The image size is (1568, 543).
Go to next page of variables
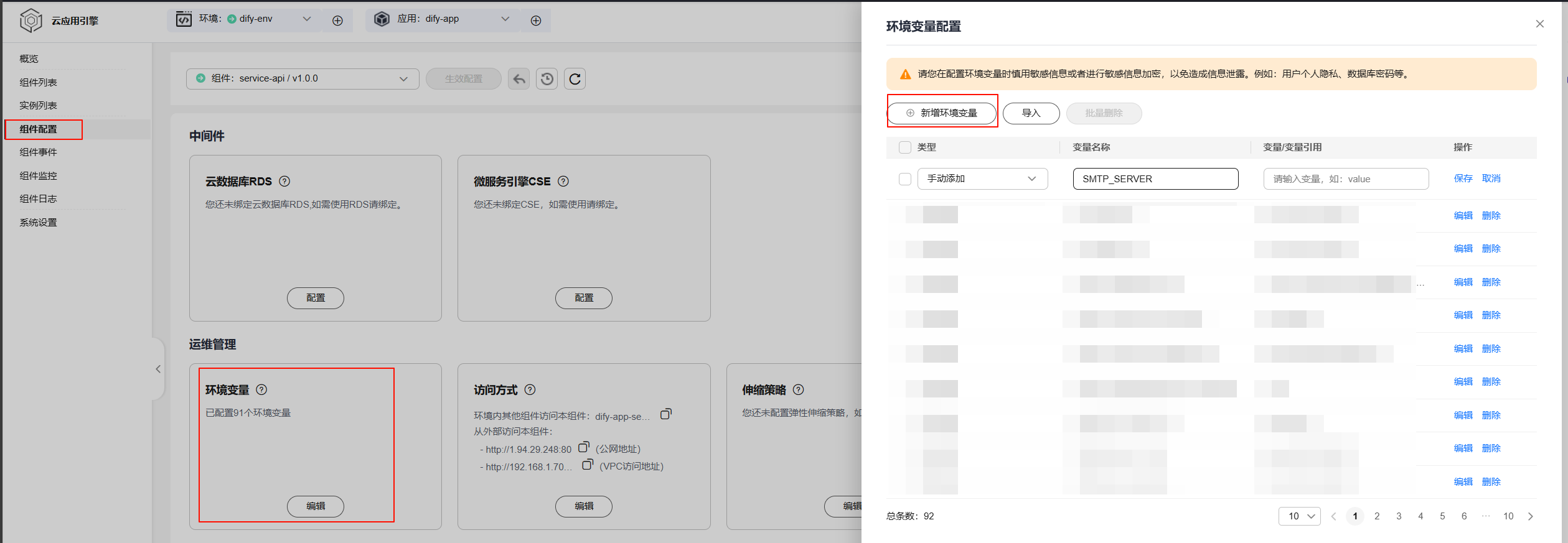[1531, 516]
